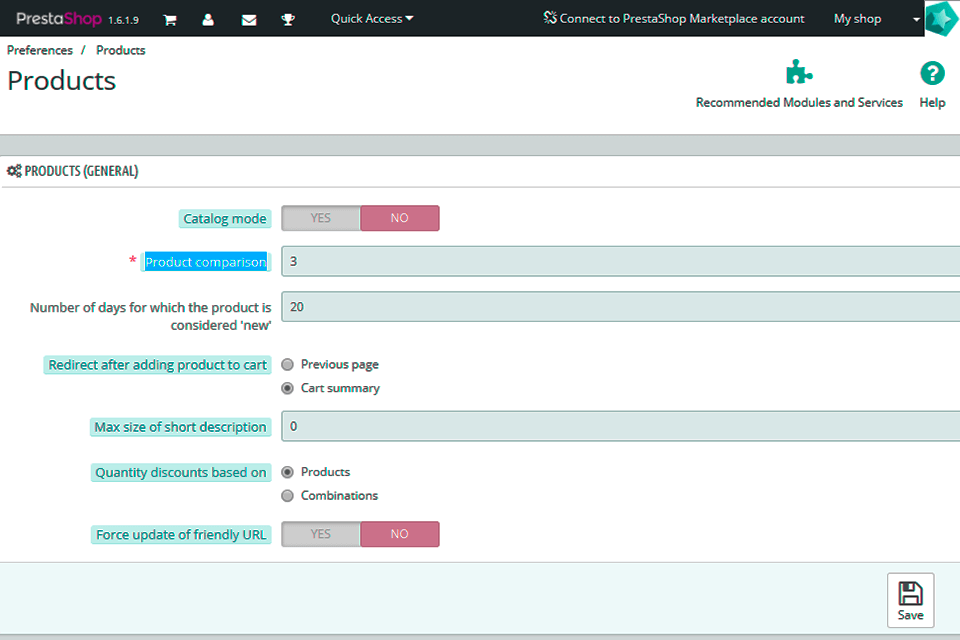Click the puzzle icon at the top right corner

(x=941, y=18)
